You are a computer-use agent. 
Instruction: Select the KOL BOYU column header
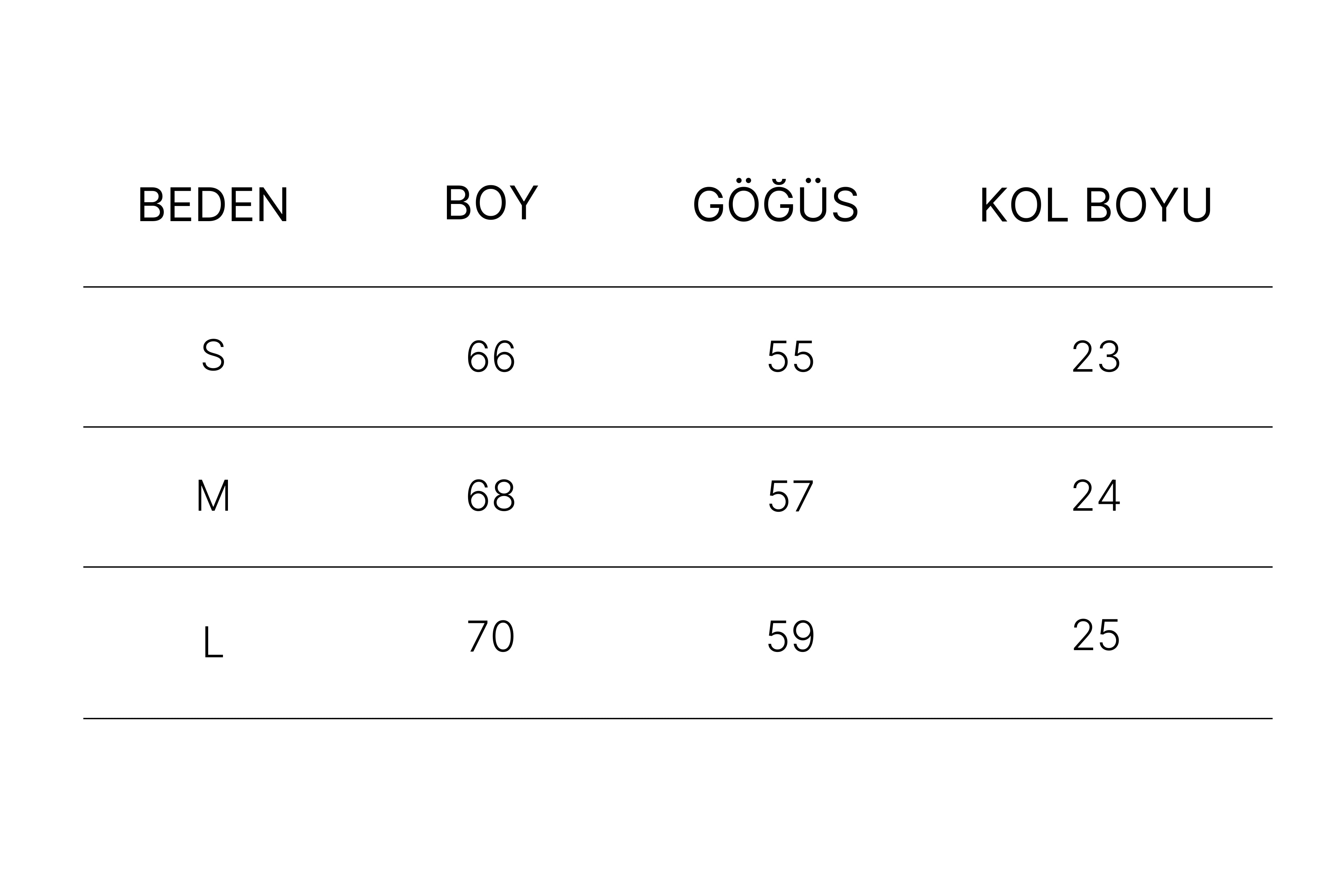click(x=1096, y=205)
